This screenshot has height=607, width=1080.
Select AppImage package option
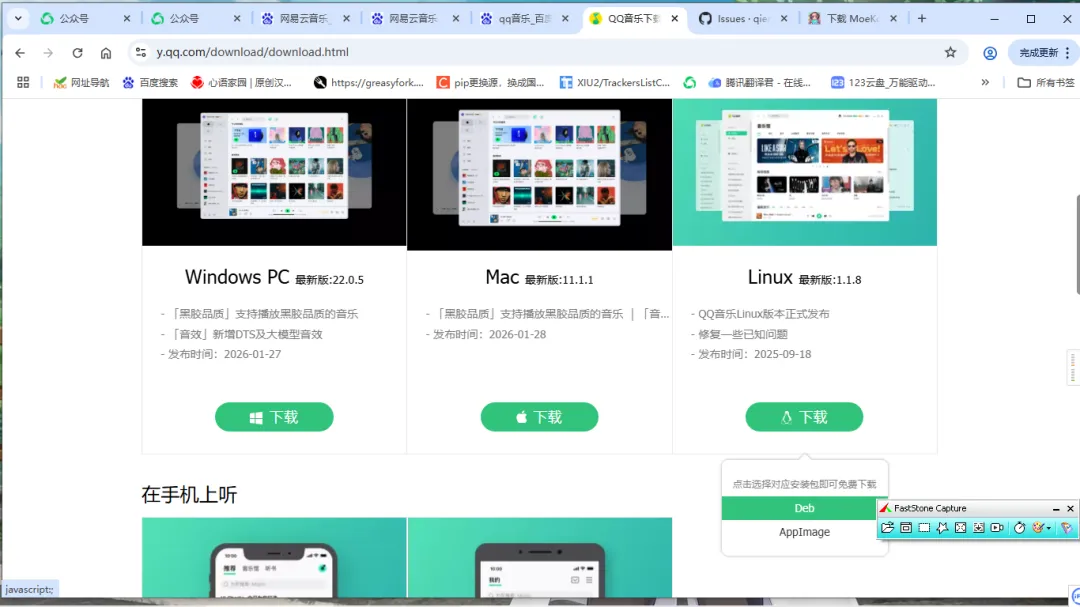click(x=804, y=532)
